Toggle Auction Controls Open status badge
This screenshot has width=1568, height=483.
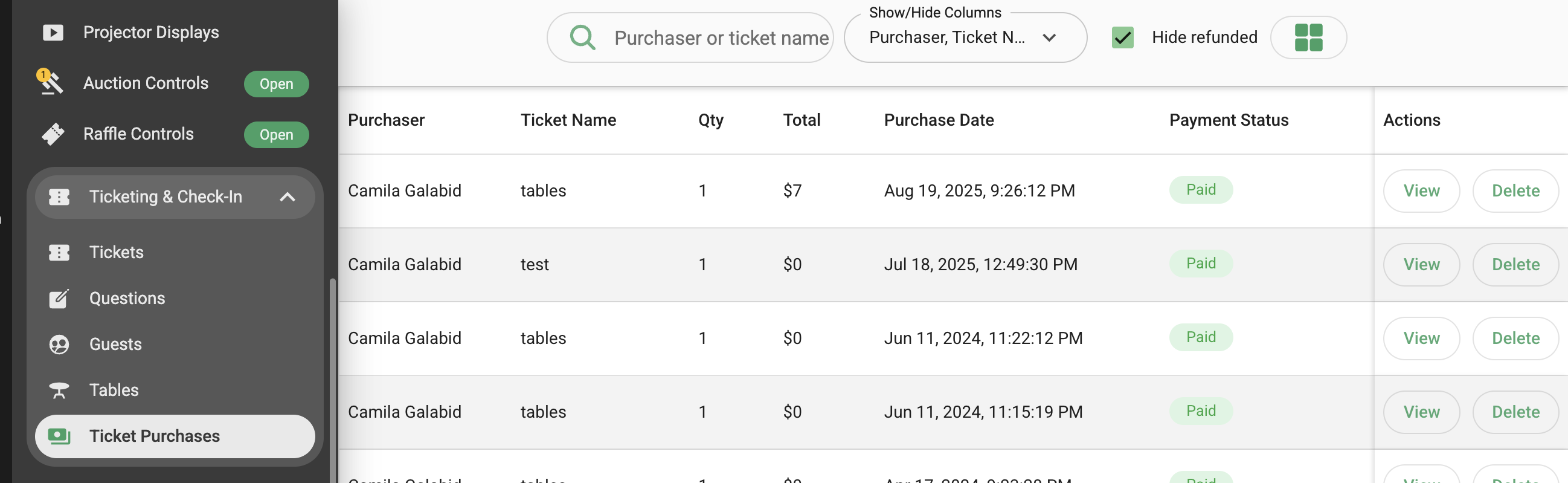277,84
